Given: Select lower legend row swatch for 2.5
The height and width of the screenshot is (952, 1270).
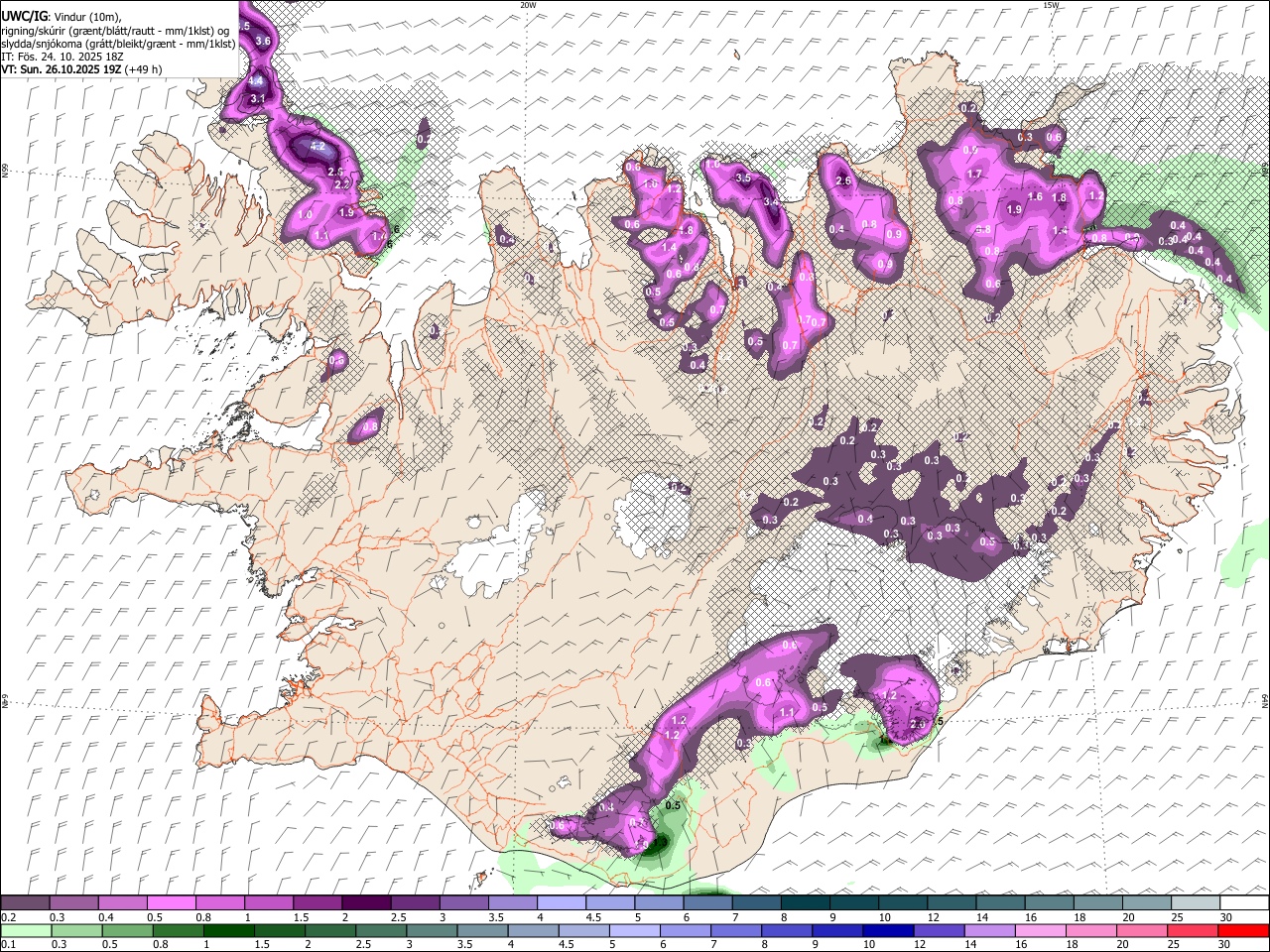Looking at the screenshot, I should pos(381,930).
